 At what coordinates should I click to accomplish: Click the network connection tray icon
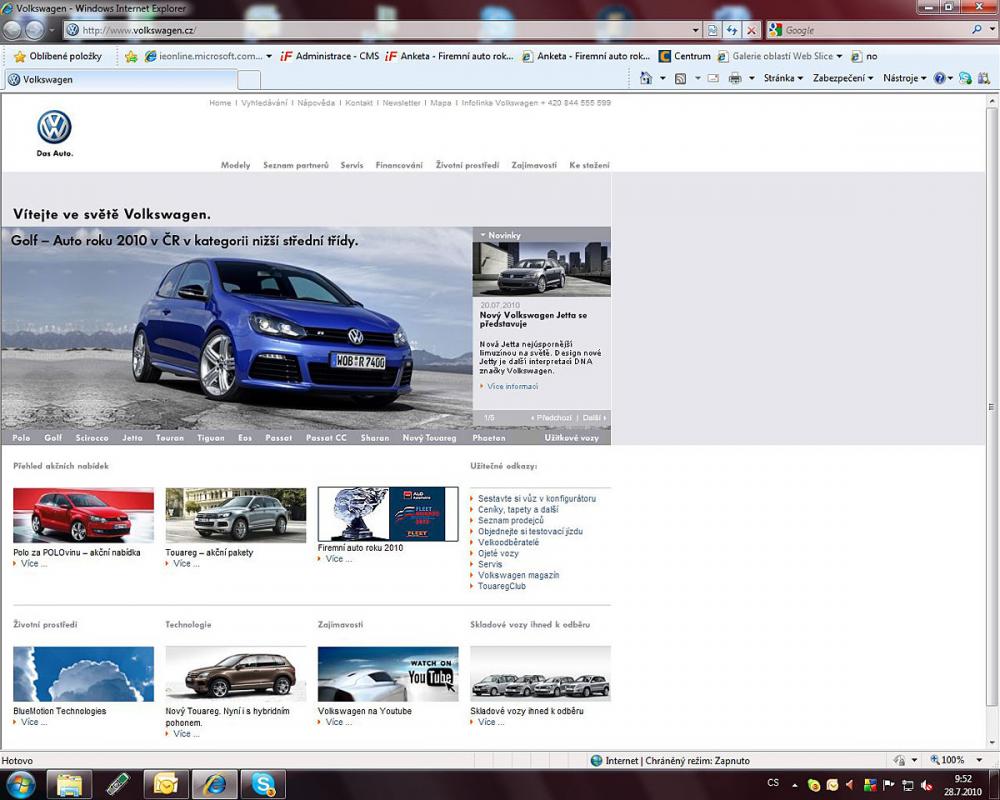[908, 785]
